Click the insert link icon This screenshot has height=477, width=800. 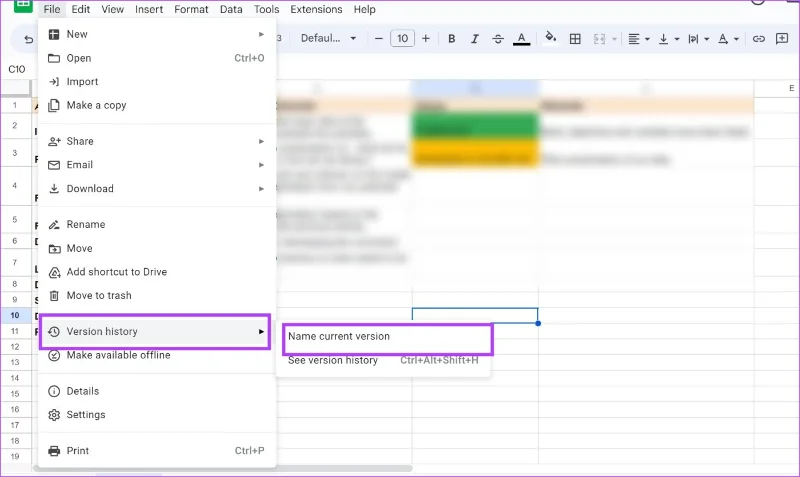pyautogui.click(x=759, y=39)
